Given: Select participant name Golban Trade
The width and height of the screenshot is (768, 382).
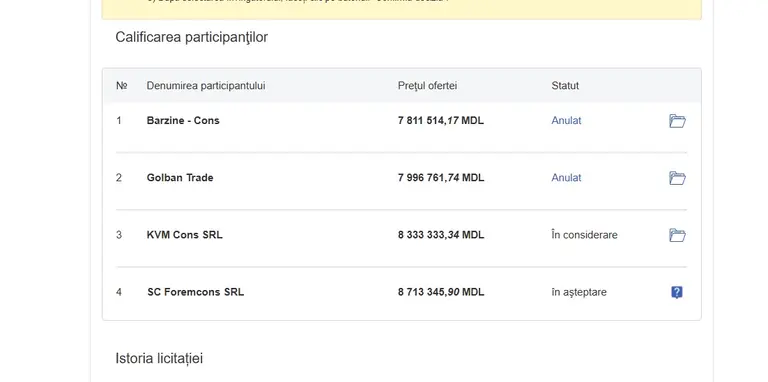Looking at the screenshot, I should (x=180, y=178).
